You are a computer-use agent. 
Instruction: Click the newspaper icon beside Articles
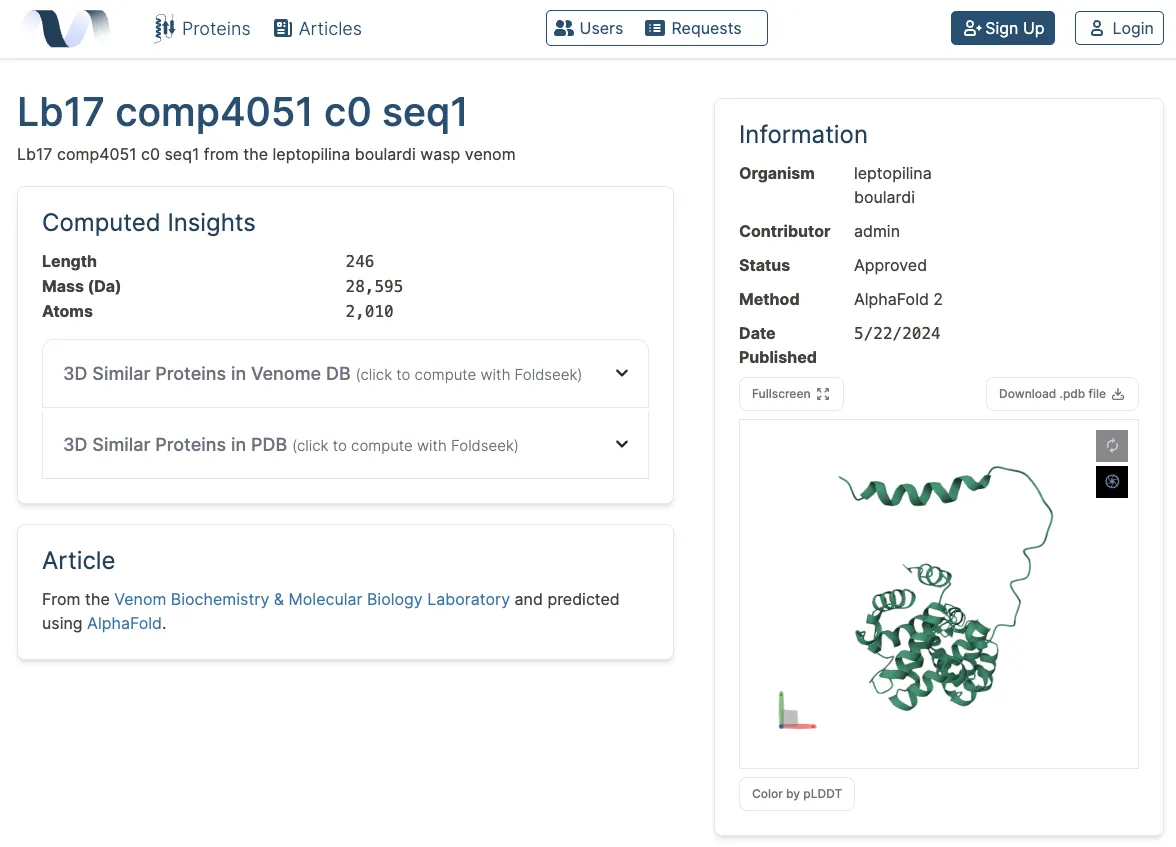283,29
